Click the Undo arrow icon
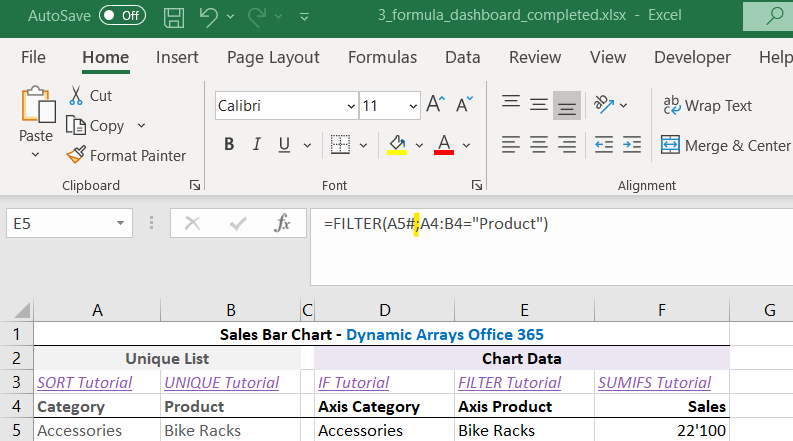 point(208,16)
